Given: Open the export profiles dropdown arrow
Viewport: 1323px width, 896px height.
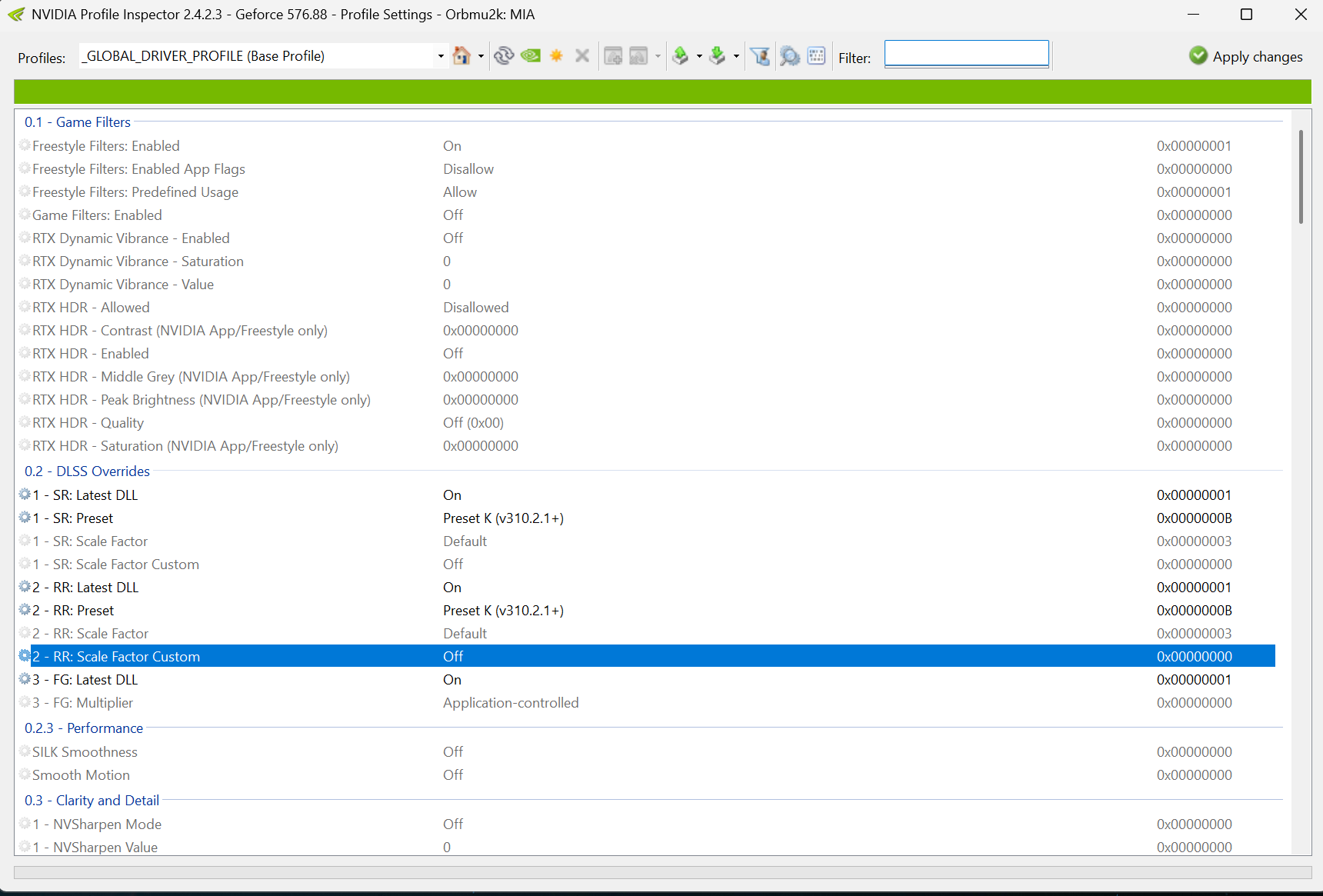Looking at the screenshot, I should coord(699,56).
